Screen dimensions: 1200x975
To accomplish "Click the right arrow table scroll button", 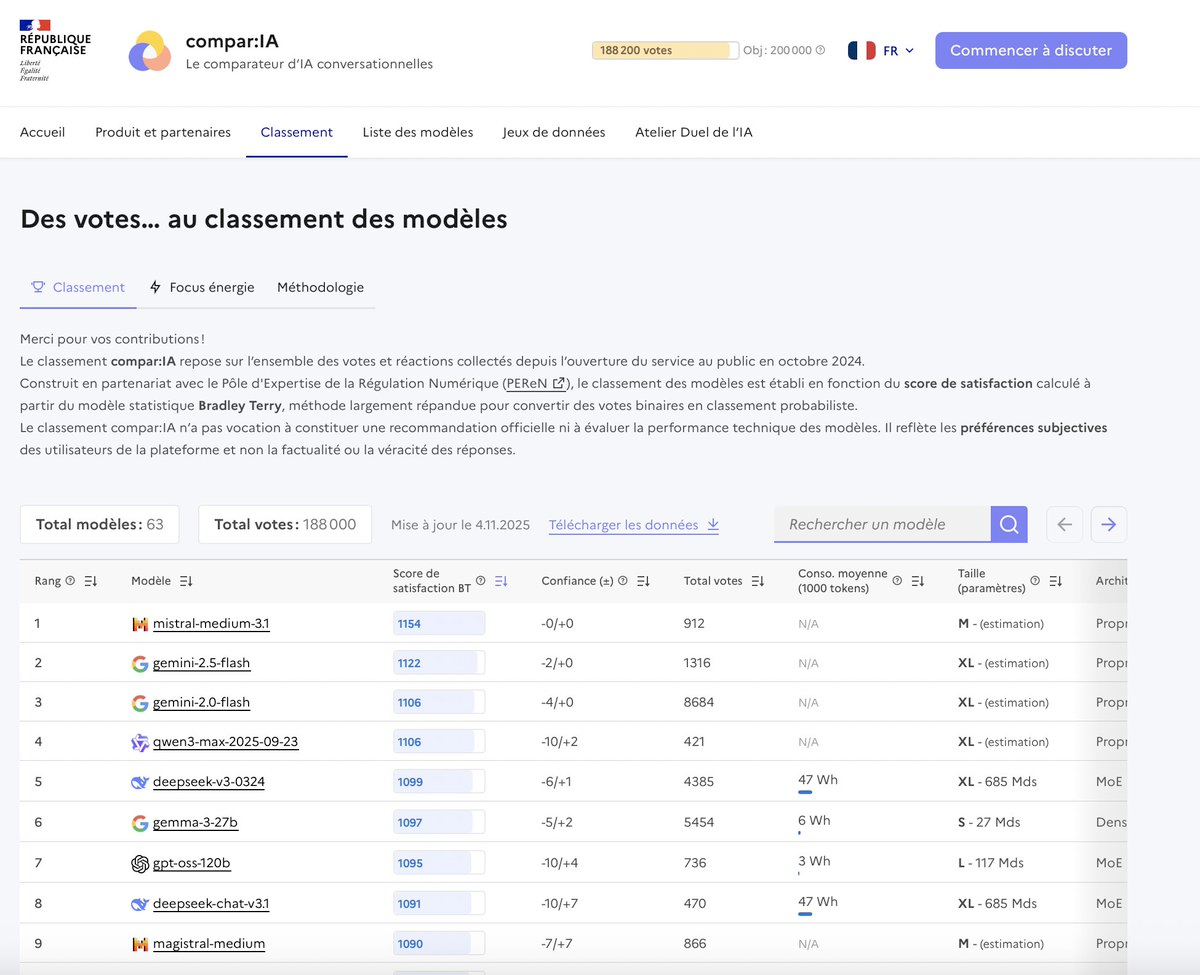I will click(x=1109, y=524).
